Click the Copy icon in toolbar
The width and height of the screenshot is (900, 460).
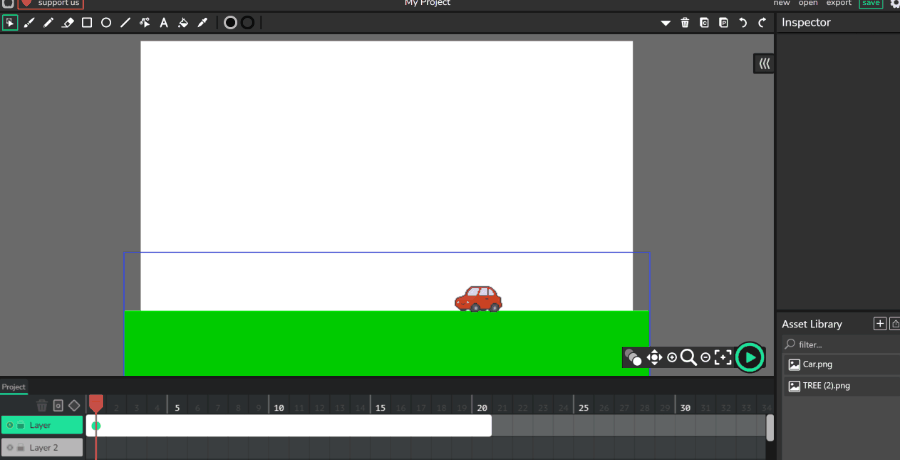coord(704,23)
